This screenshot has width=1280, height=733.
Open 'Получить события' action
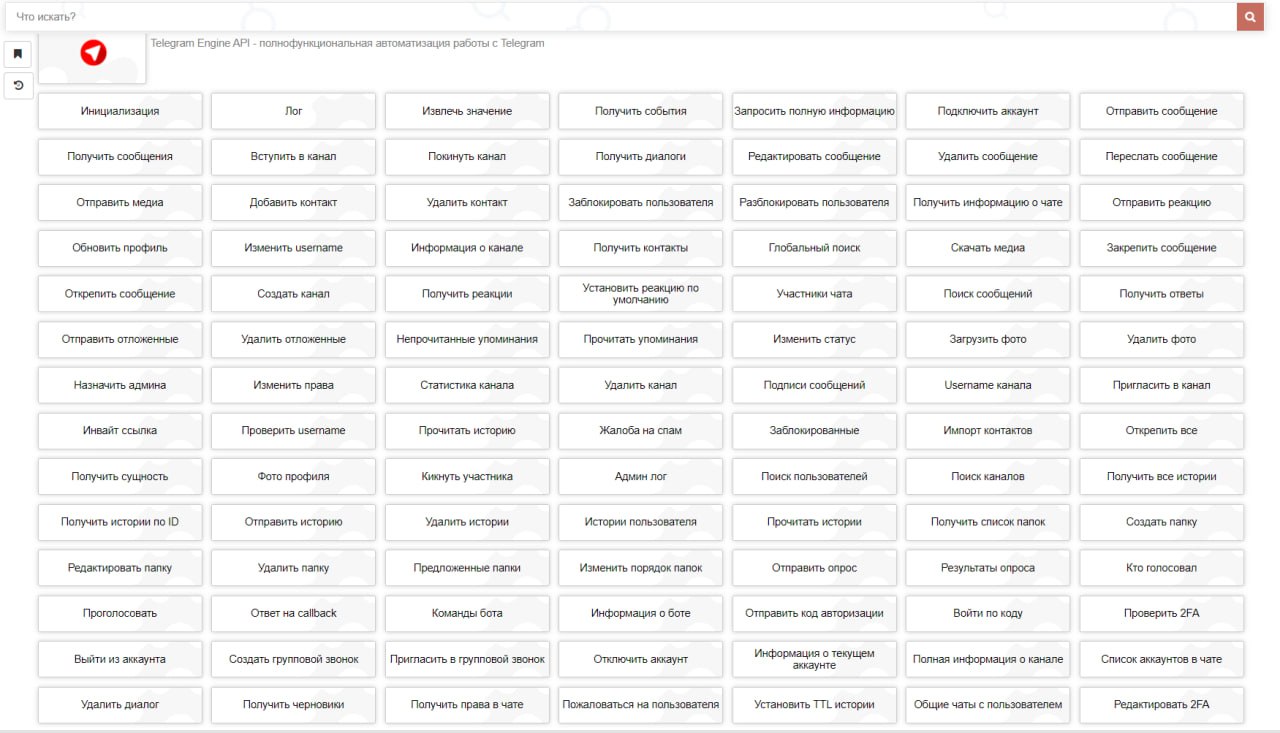(641, 111)
